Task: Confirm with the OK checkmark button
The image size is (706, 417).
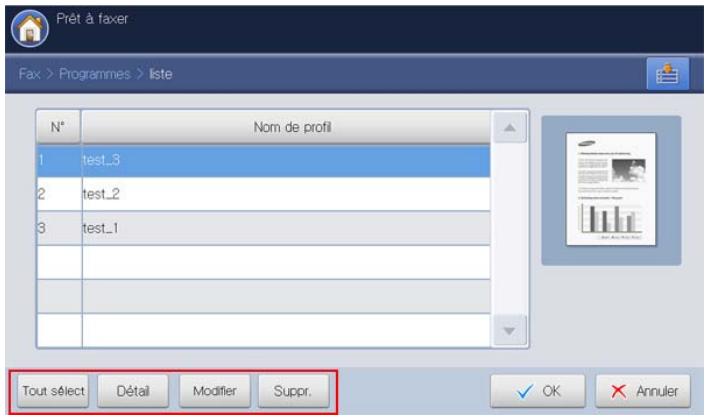Action: [538, 391]
